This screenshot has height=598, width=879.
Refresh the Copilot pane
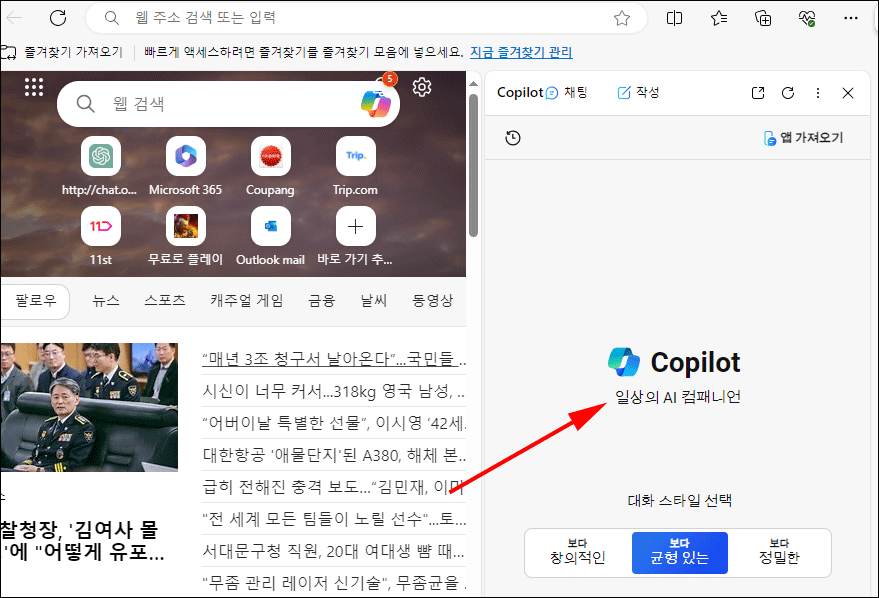tap(788, 93)
